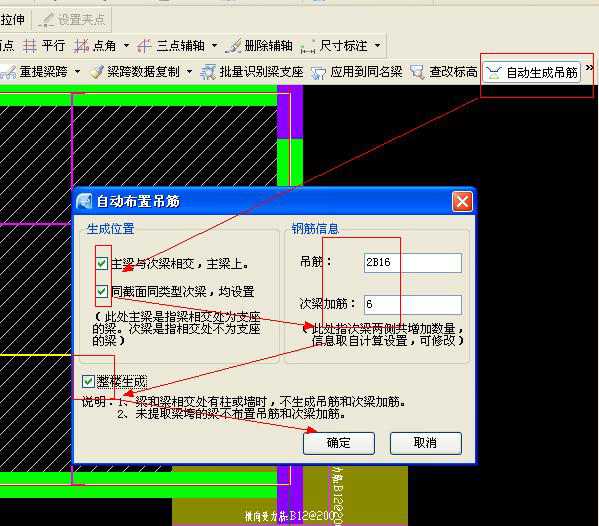Disable the 整楼生成 checkbox

click(88, 381)
